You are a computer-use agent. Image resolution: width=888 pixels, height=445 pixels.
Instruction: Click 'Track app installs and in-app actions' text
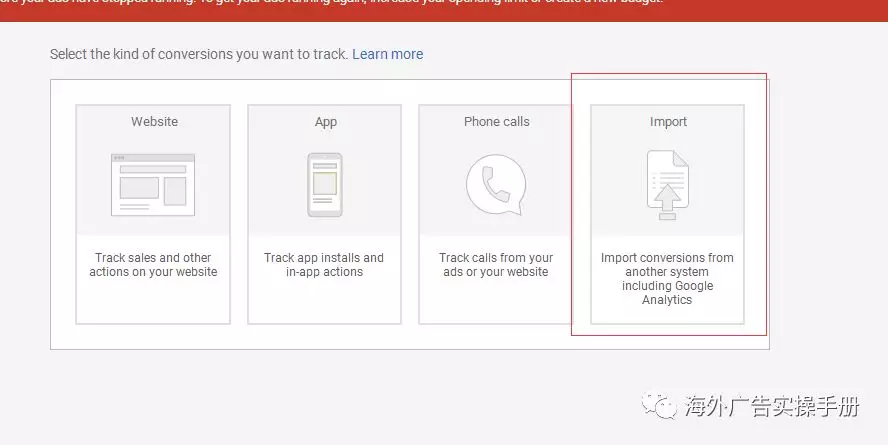click(x=324, y=265)
